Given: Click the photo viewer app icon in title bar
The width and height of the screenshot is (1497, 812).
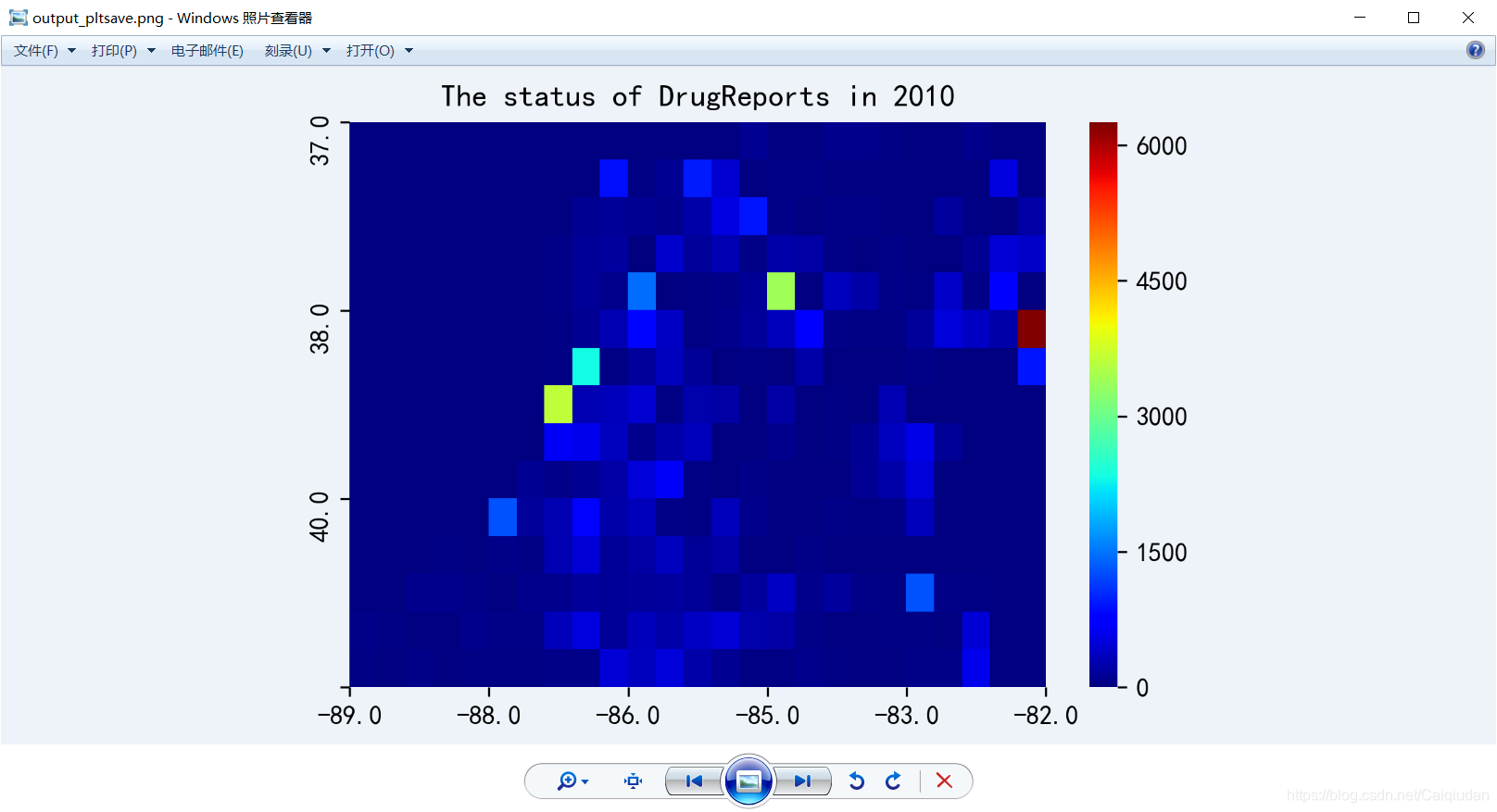Looking at the screenshot, I should click(x=18, y=18).
